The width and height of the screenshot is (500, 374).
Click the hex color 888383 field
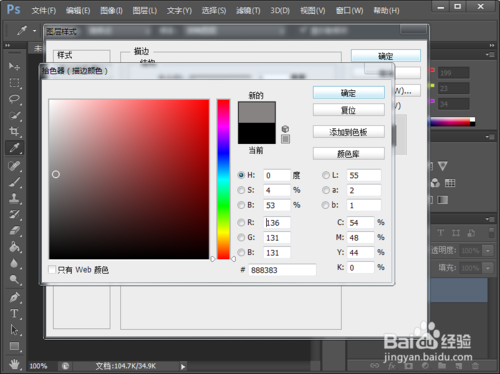coord(282,270)
